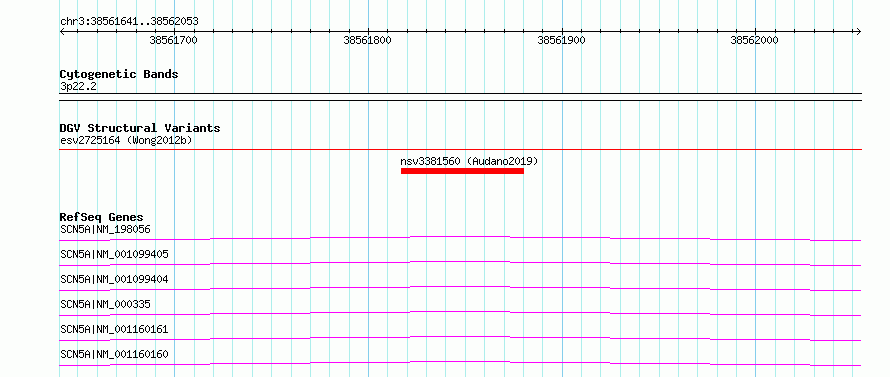890x377 pixels.
Task: Open SCN5A|NM_001099405 transcript
Action: click(x=114, y=254)
